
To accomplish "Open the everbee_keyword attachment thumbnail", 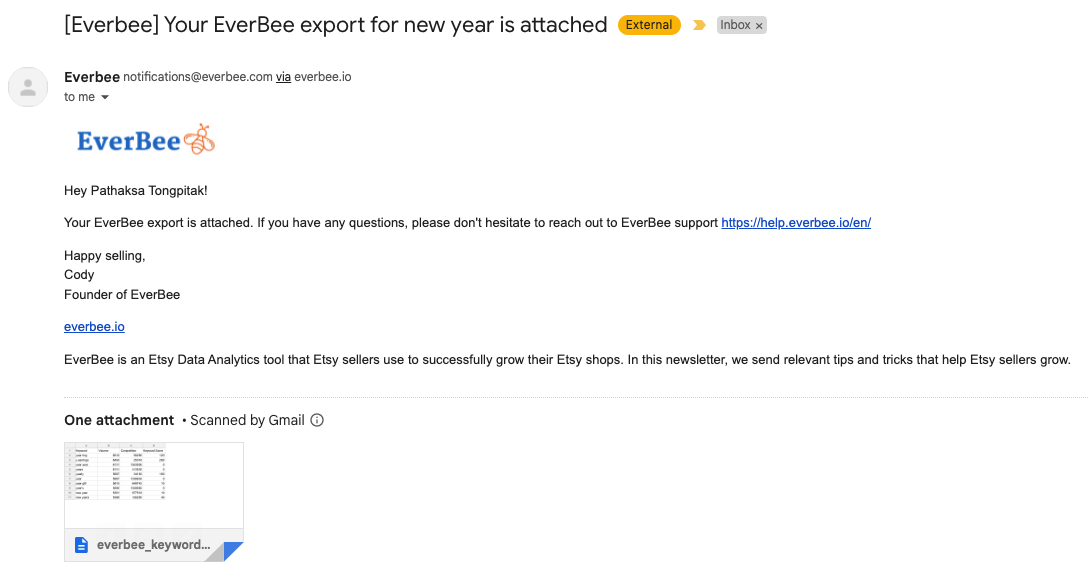I will (153, 485).
